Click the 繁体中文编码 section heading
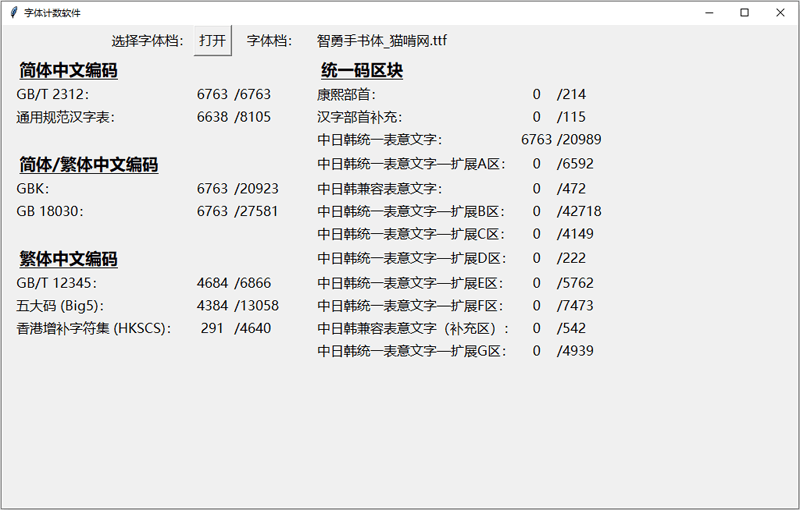 68,260
